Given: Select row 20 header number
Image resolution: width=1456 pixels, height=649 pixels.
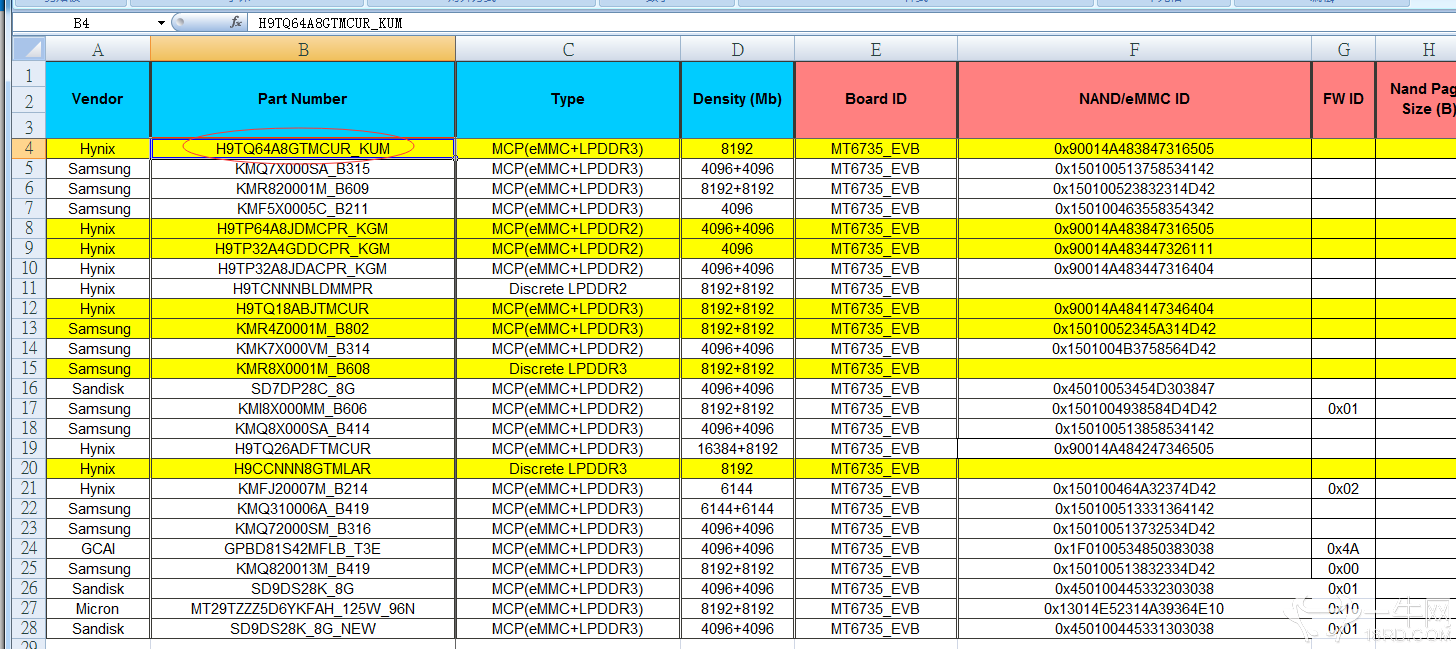Looking at the screenshot, I should click(x=30, y=468).
